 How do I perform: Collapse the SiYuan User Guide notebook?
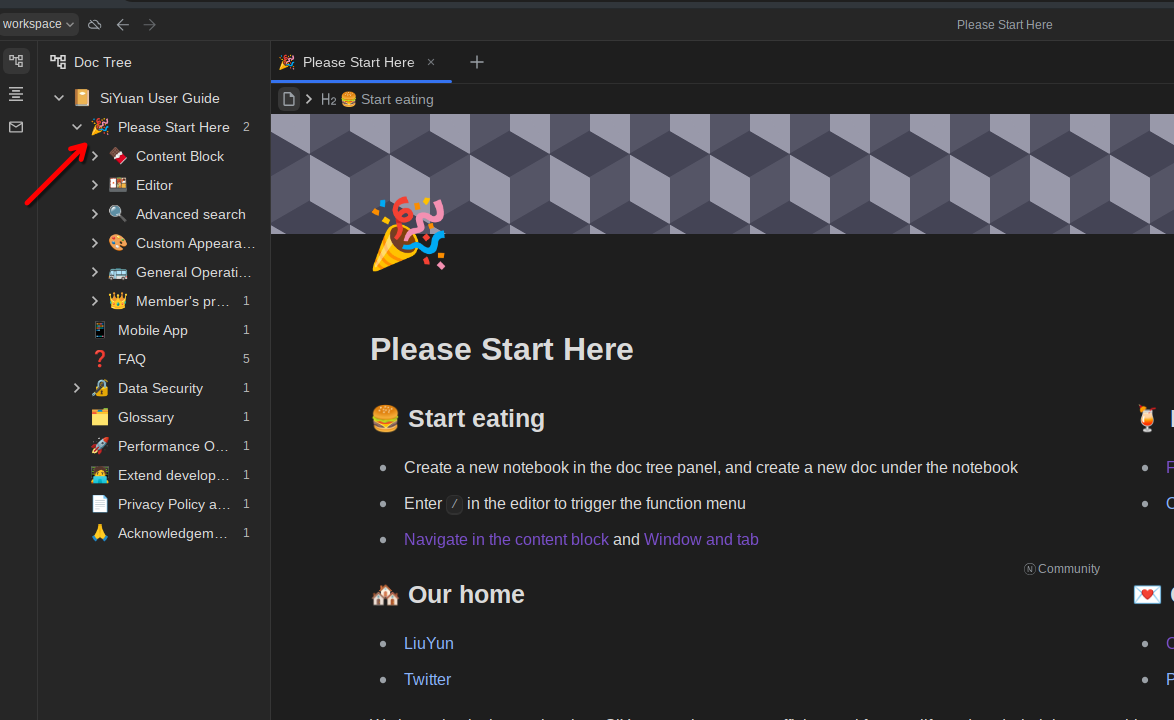pyautogui.click(x=59, y=98)
